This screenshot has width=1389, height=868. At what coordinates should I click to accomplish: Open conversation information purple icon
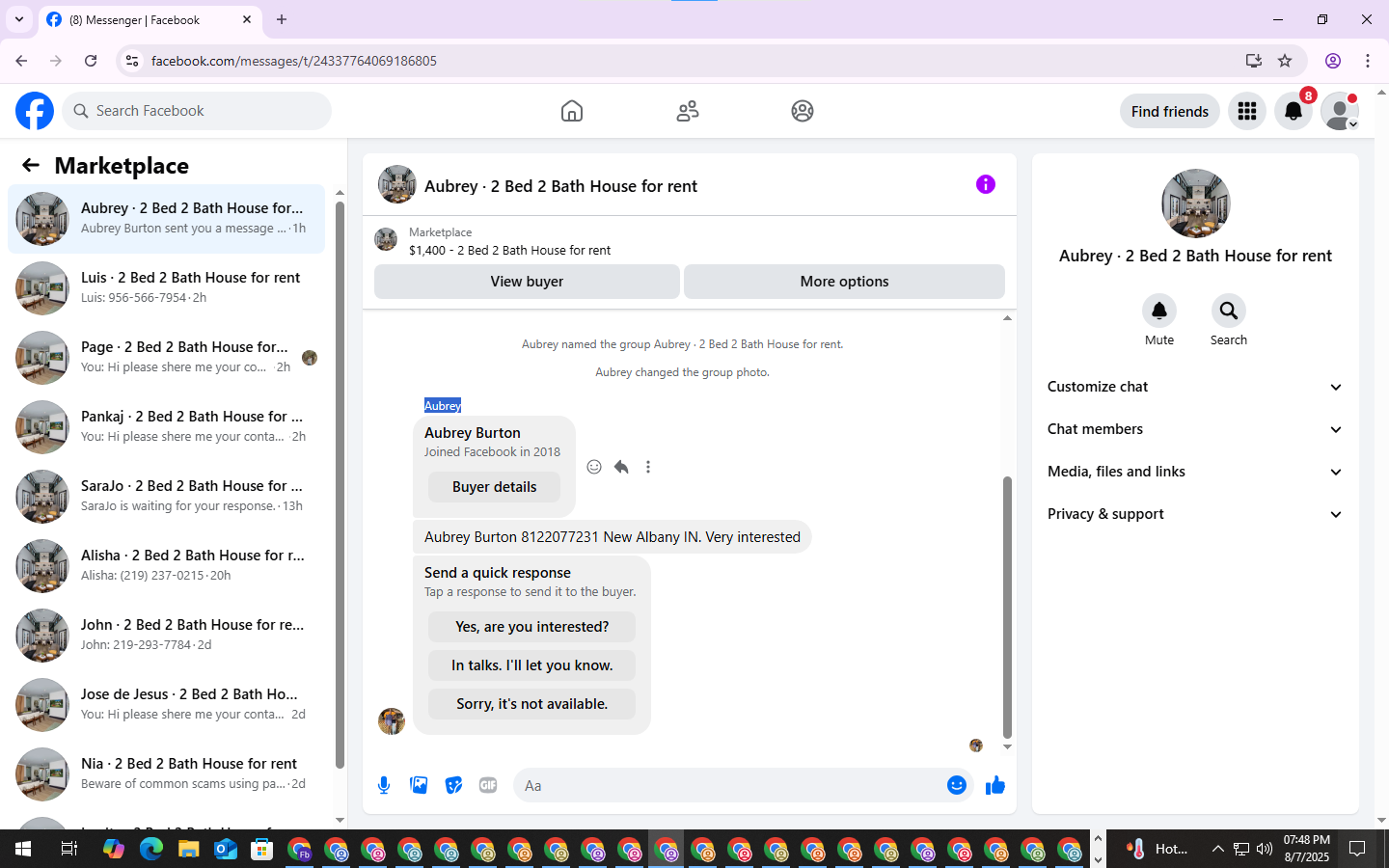tap(986, 184)
